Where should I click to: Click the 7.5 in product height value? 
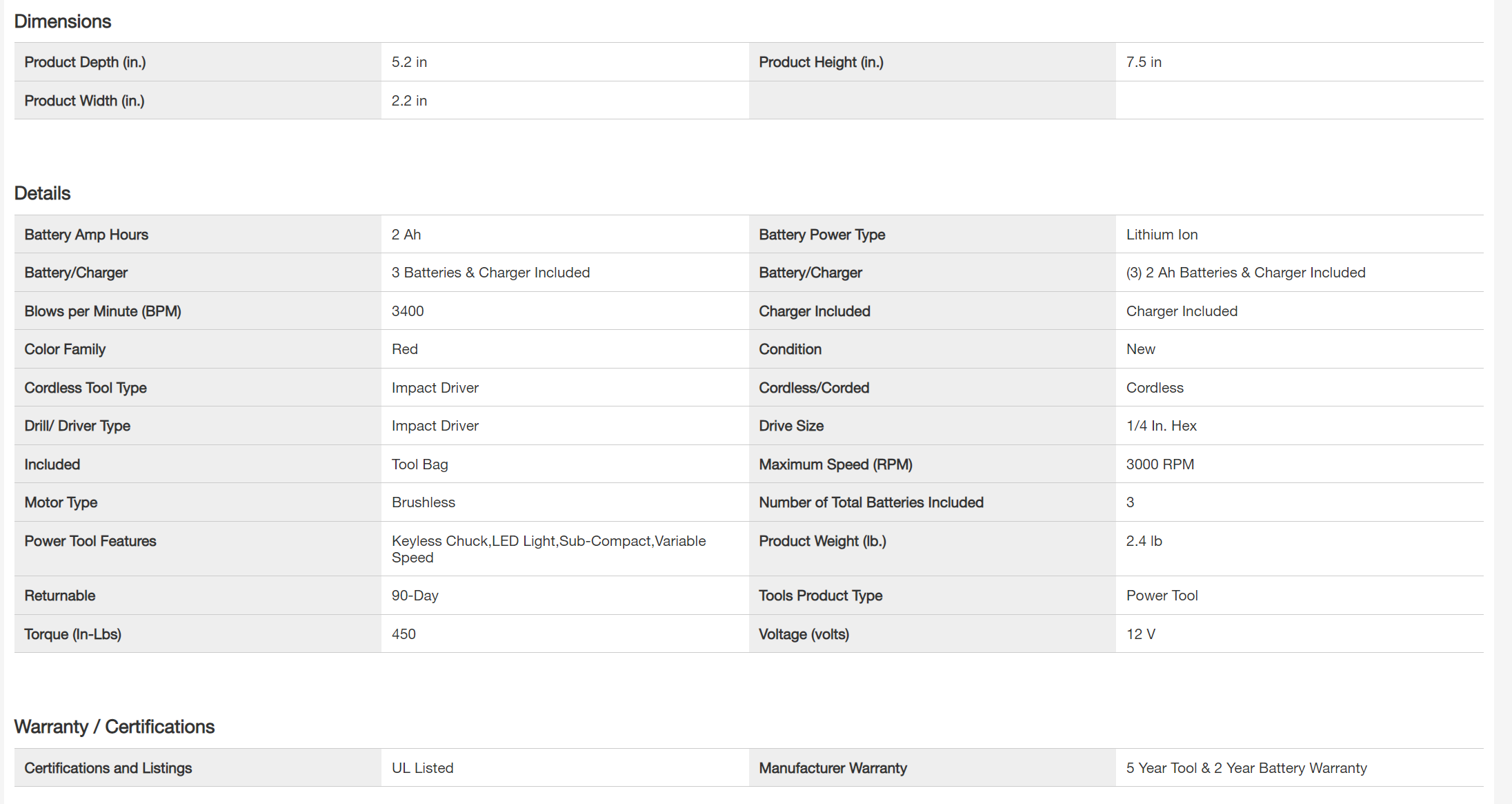click(1144, 62)
